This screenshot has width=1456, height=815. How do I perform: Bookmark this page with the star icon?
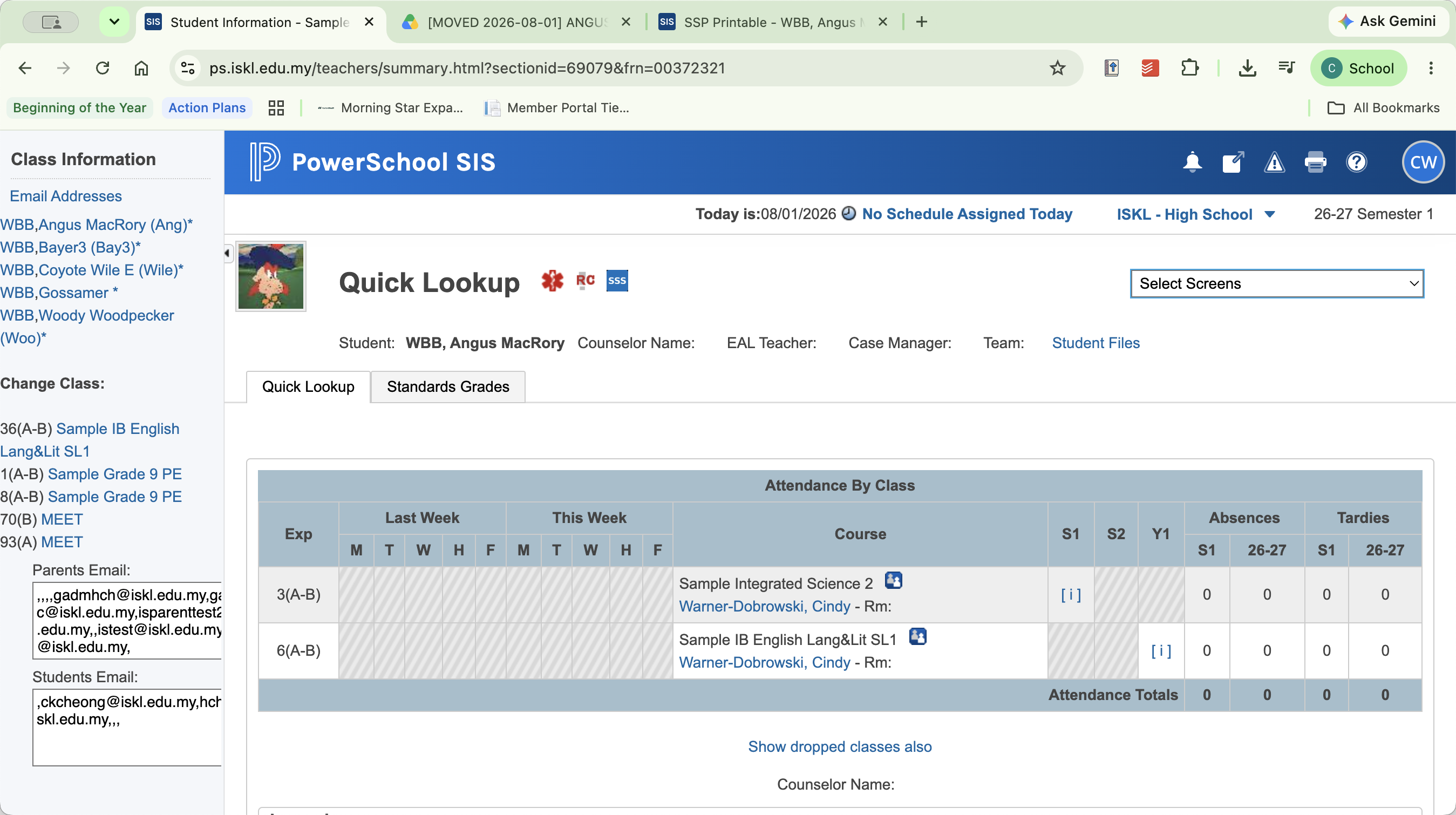1057,69
